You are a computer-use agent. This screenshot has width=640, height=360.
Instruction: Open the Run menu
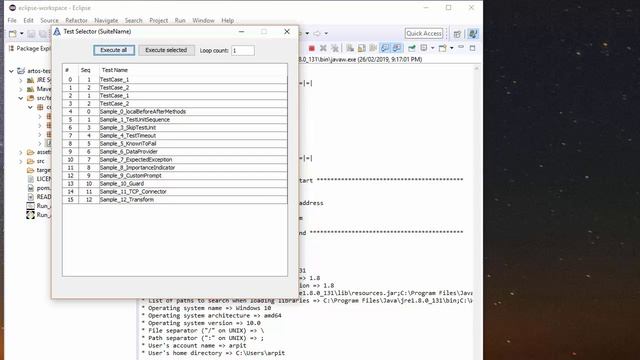point(180,20)
